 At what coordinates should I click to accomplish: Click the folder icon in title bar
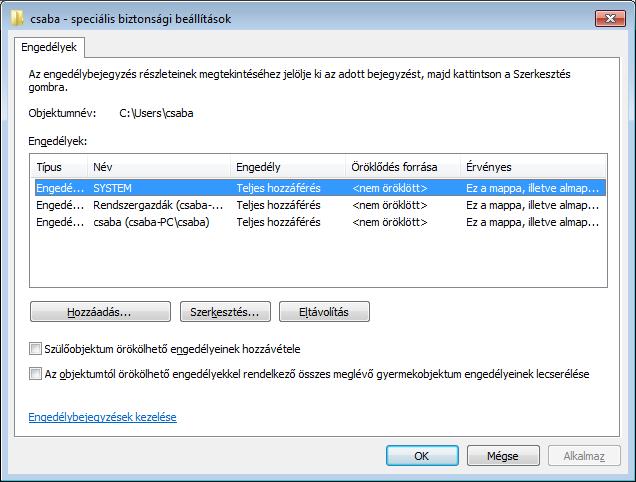coord(17,18)
